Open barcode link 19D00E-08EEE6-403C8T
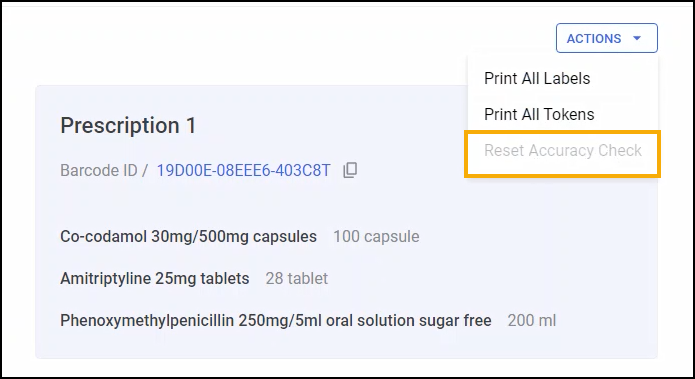695x379 pixels. point(243,170)
